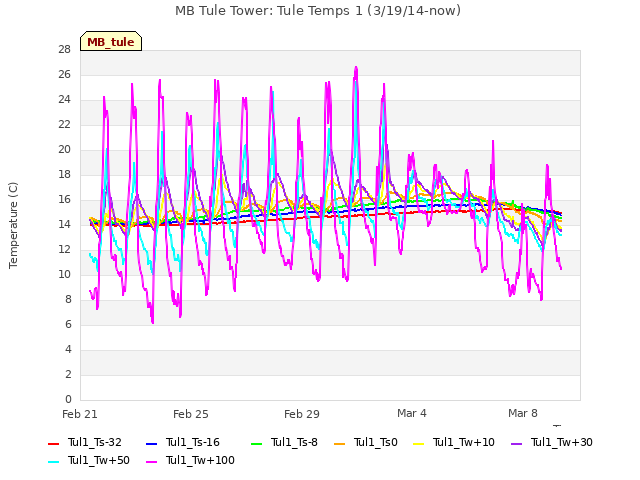Click the 8 y-axis tick label
640x480 pixels.
68,300
